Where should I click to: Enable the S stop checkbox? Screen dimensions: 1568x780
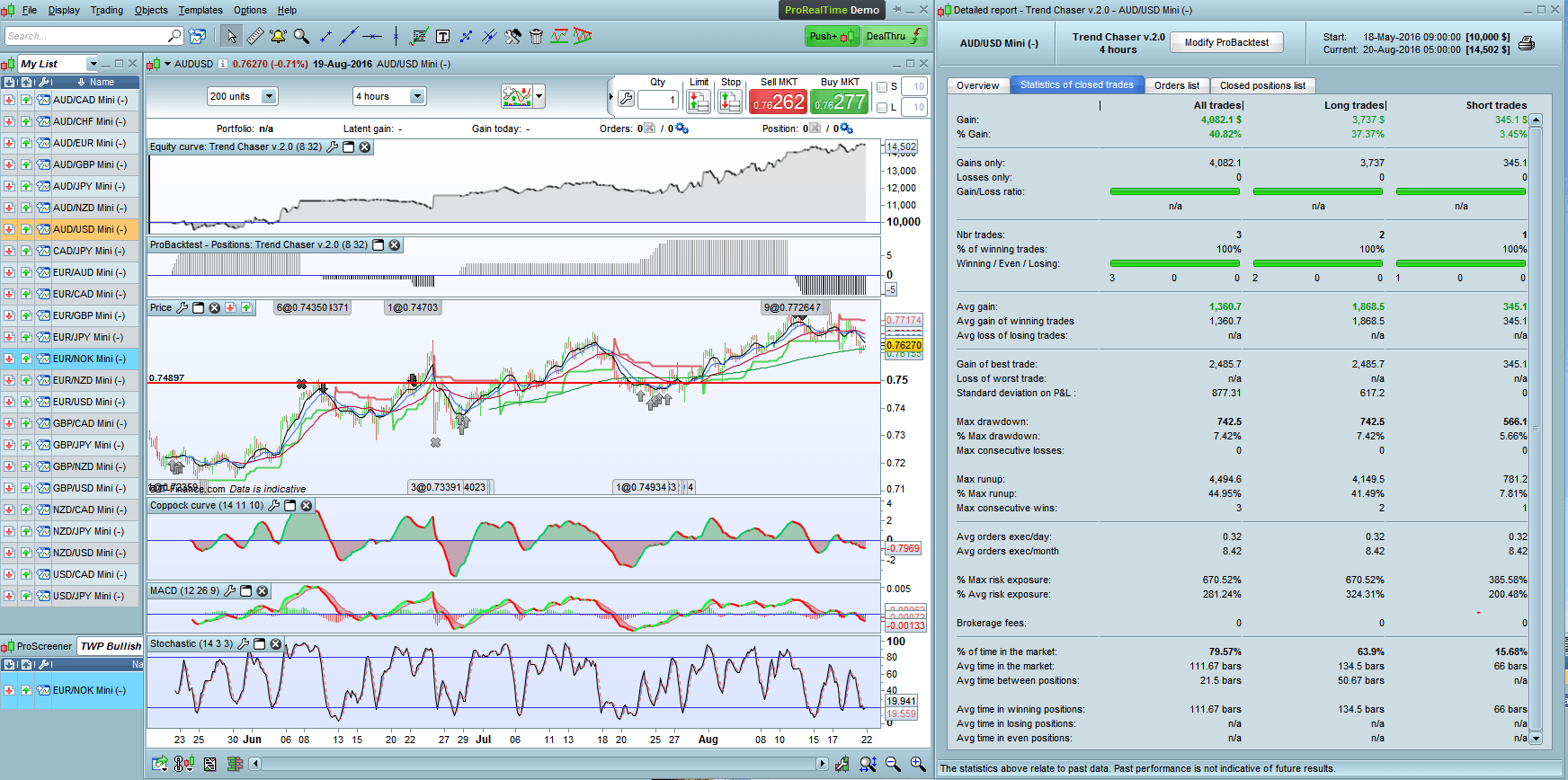(882, 87)
